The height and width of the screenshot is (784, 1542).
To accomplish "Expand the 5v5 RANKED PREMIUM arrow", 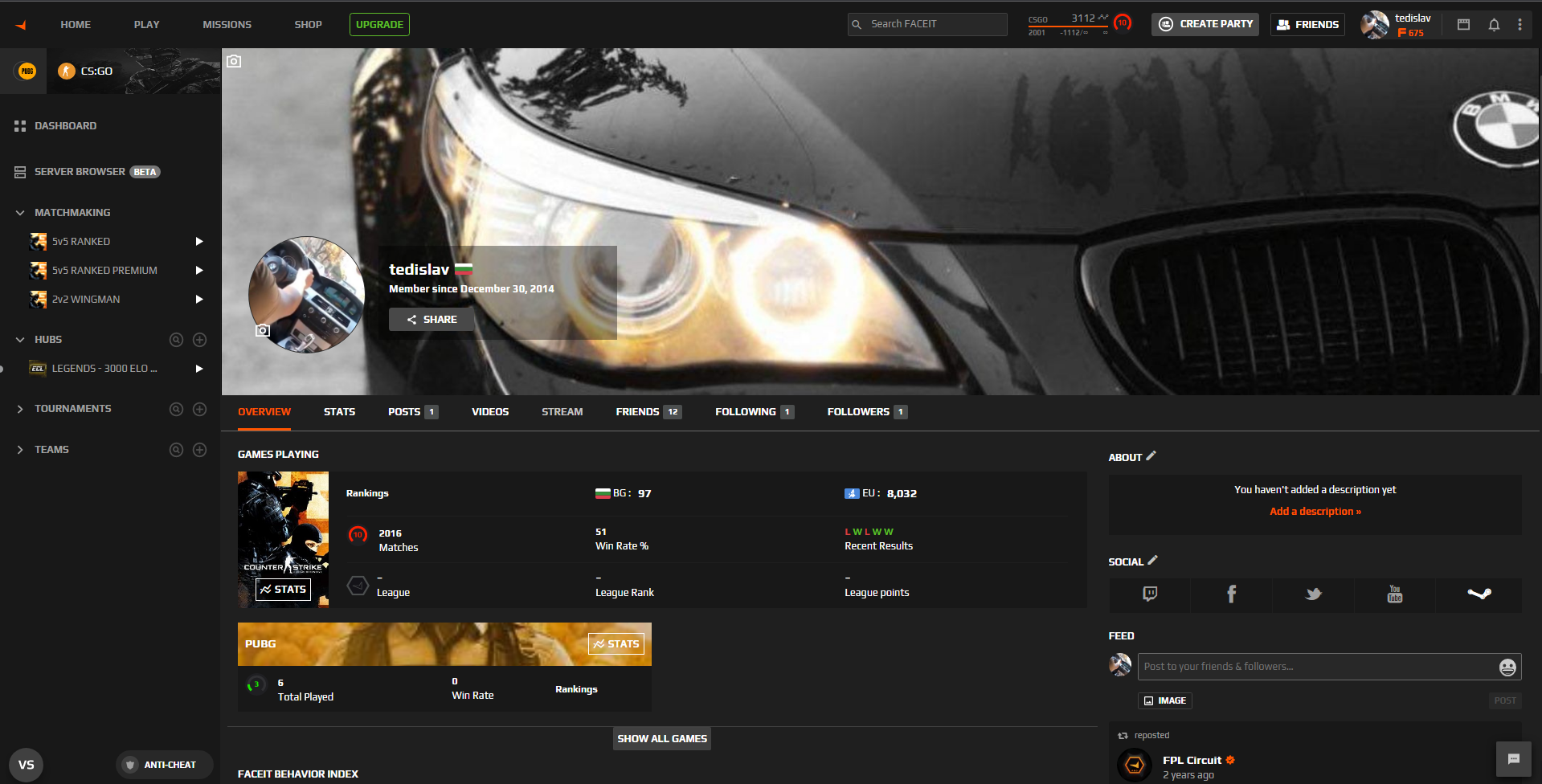I will click(x=199, y=271).
